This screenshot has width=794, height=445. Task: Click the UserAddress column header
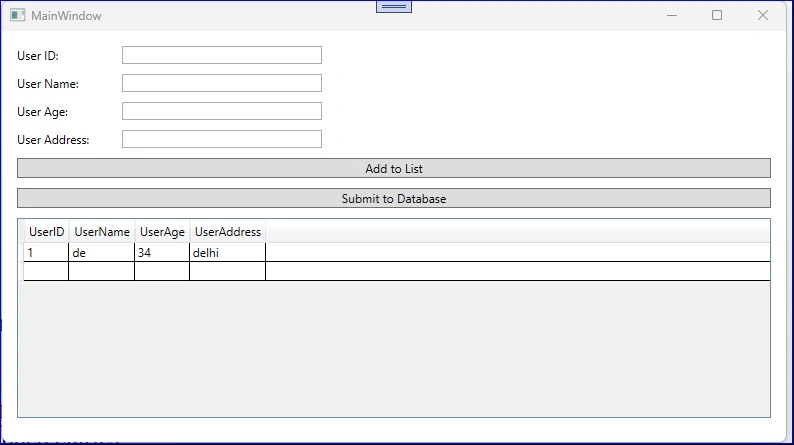(x=227, y=232)
